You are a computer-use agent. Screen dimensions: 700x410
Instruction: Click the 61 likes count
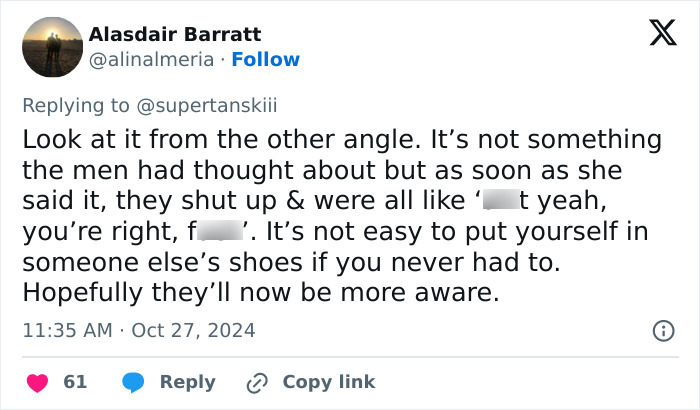[75, 382]
